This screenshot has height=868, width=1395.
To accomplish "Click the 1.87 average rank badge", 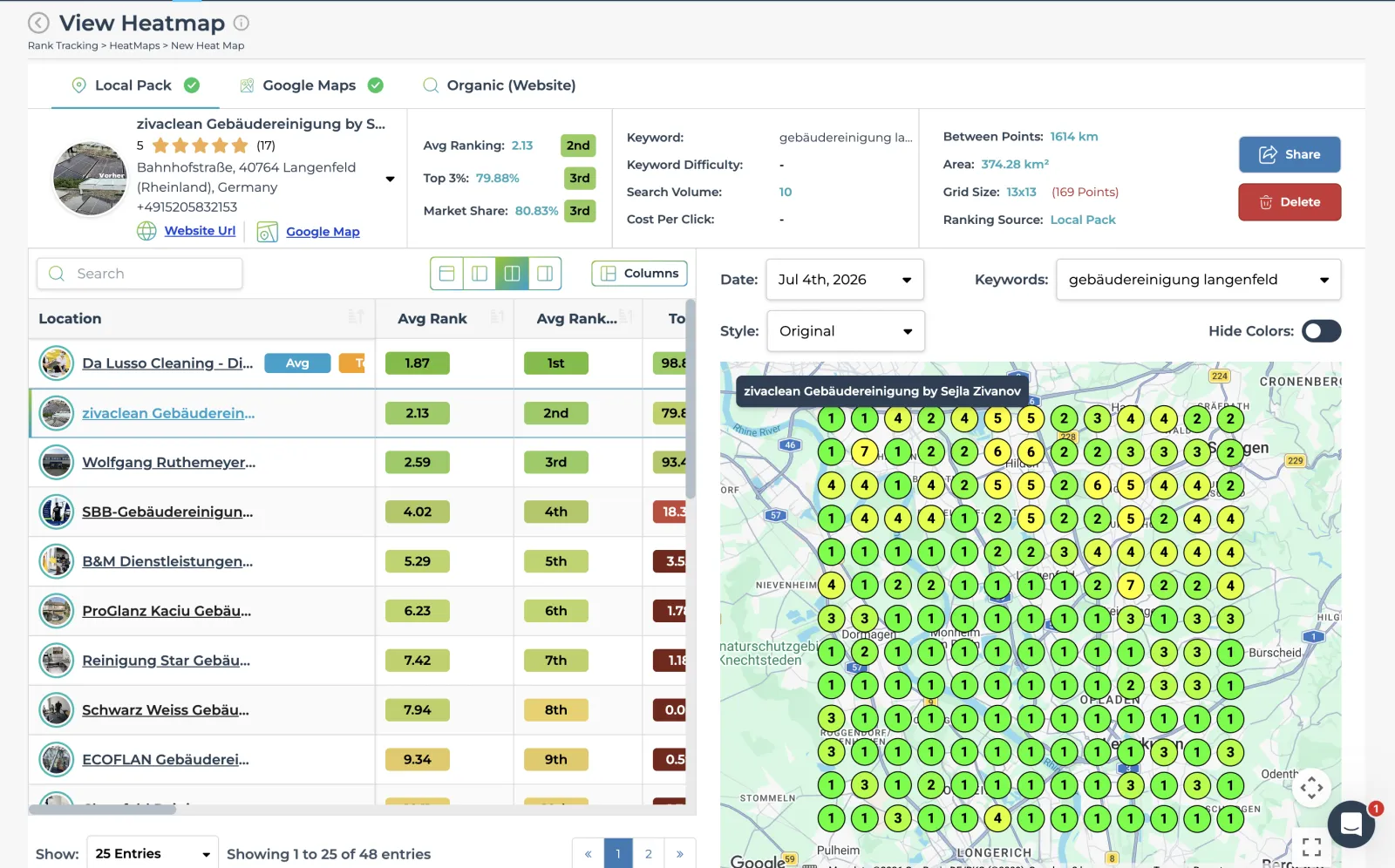I will [x=417, y=363].
